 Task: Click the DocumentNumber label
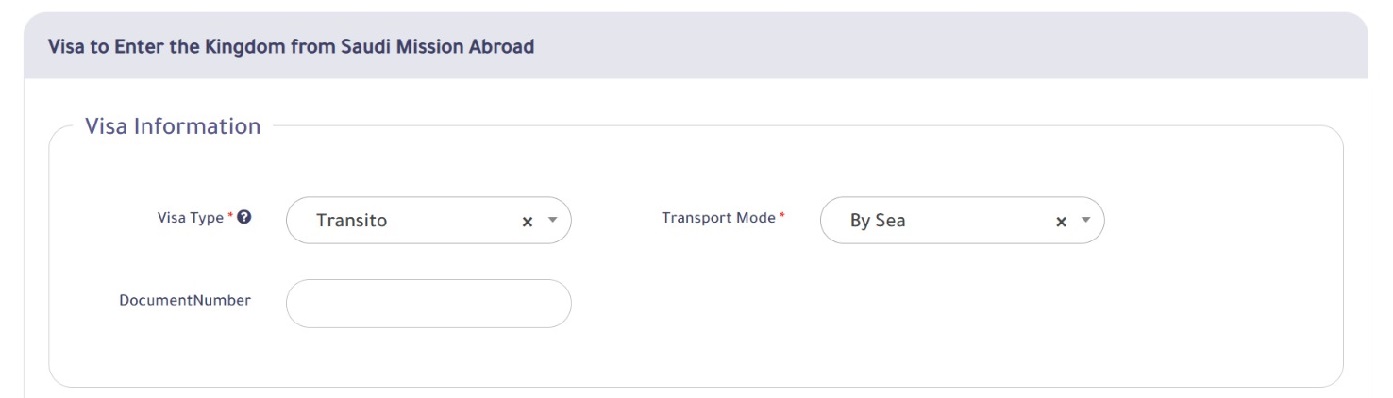(185, 300)
